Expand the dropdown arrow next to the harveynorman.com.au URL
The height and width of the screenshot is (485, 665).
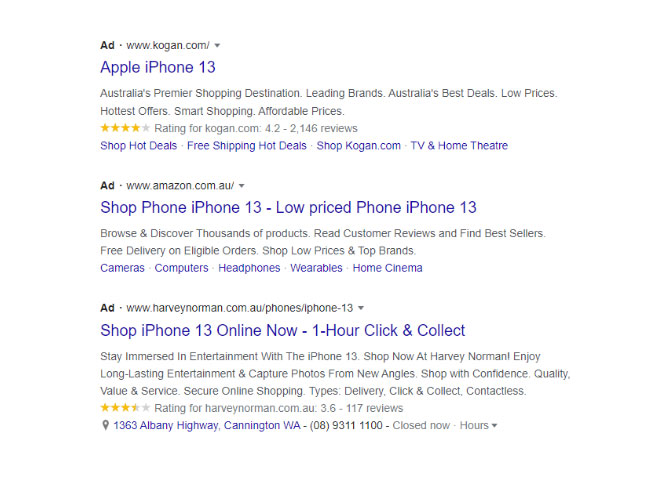(x=361, y=308)
